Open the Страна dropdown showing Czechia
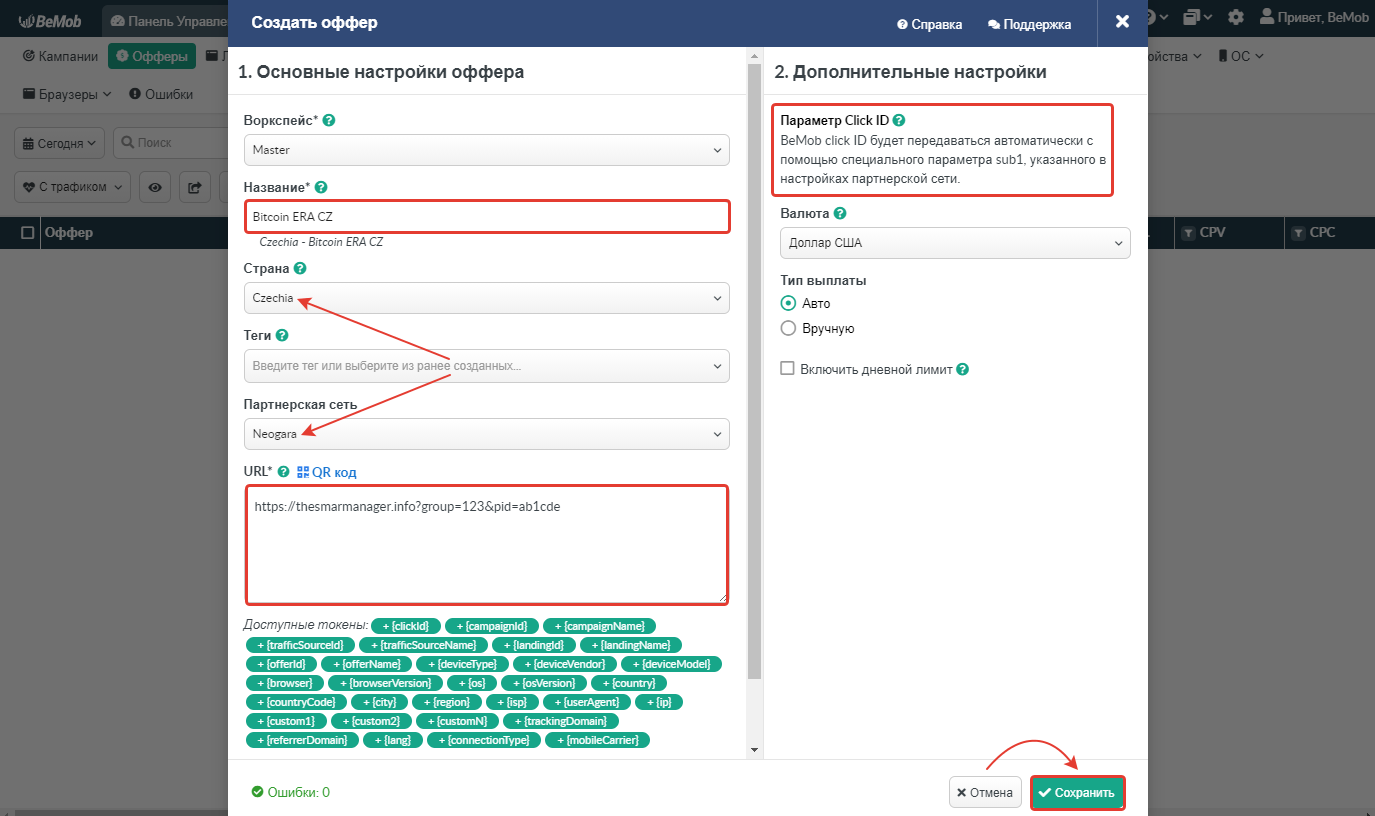The image size is (1375, 816). pos(487,298)
